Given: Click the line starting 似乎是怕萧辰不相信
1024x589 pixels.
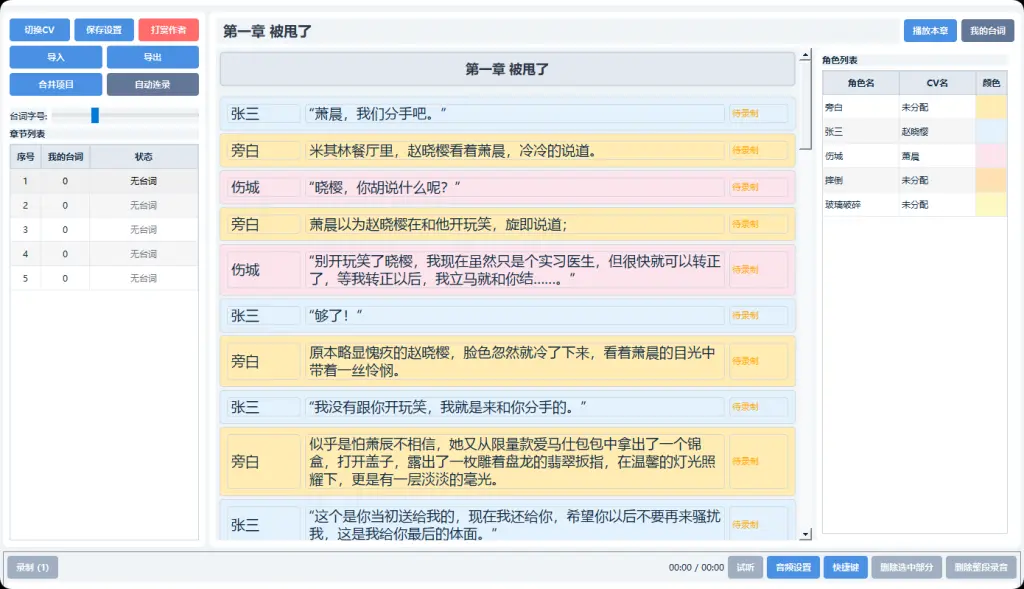Looking at the screenshot, I should pyautogui.click(x=515, y=462).
